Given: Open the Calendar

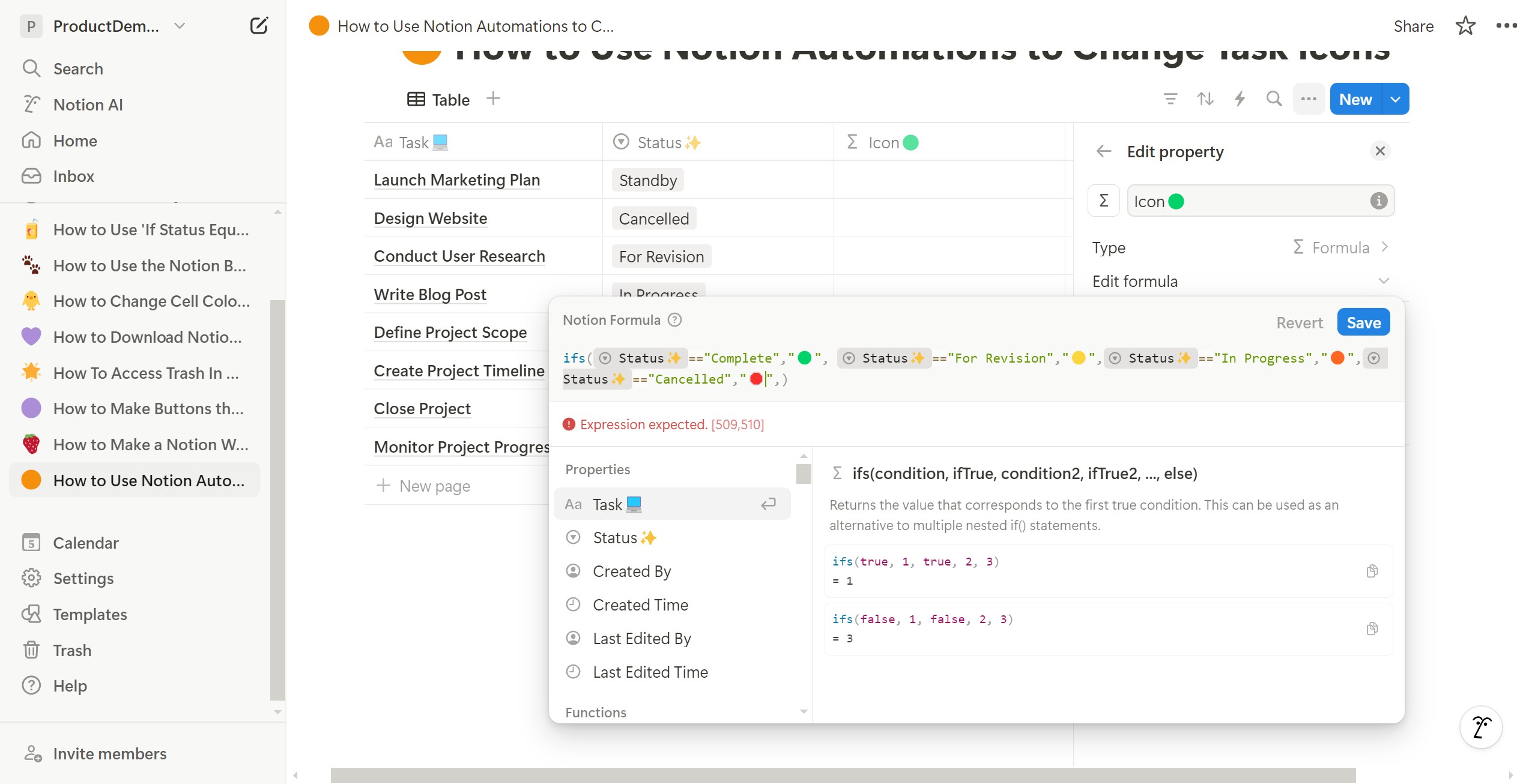Looking at the screenshot, I should click(86, 543).
